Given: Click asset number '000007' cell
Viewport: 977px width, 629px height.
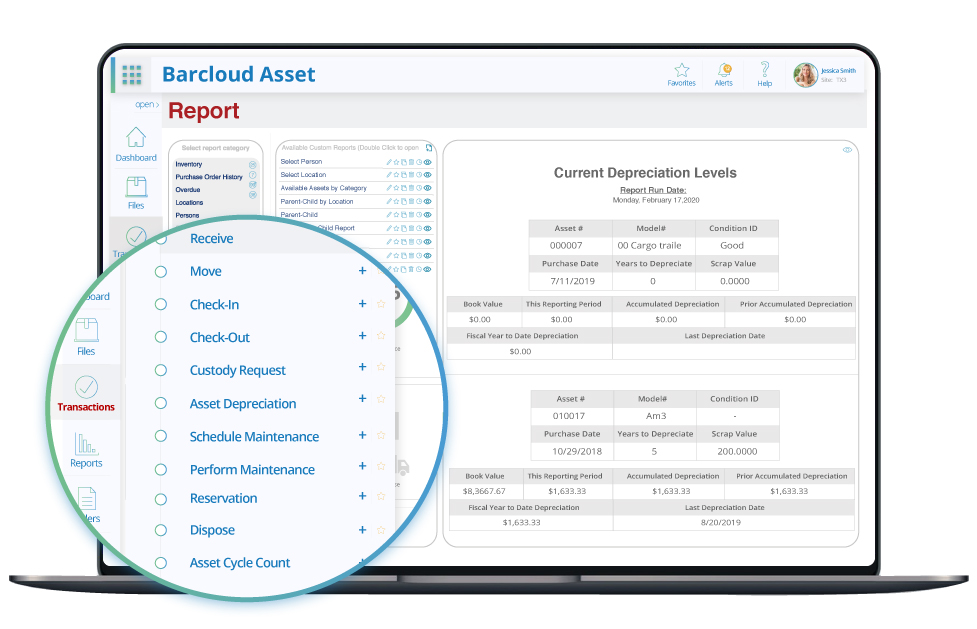Looking at the screenshot, I should [566, 246].
